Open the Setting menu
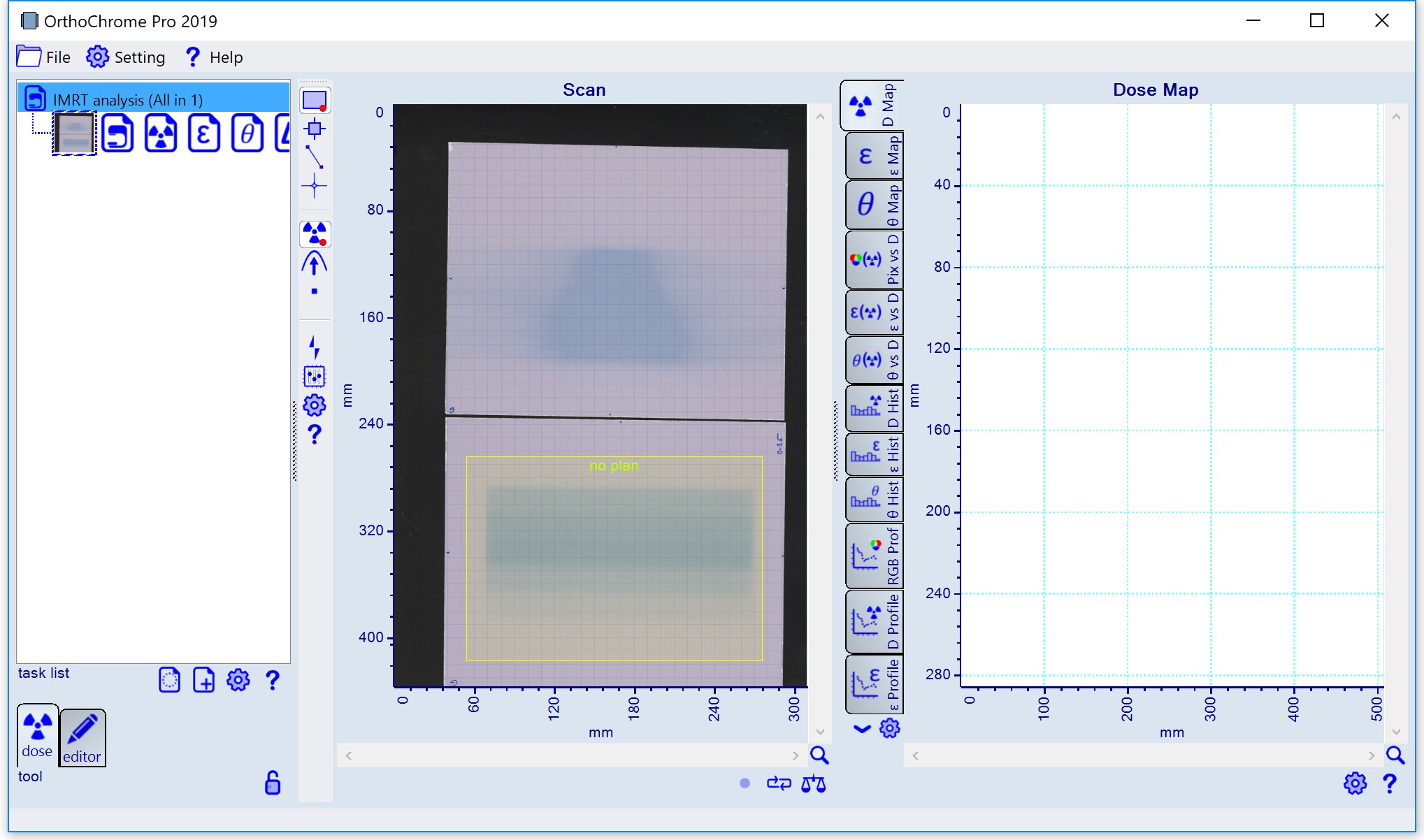The height and width of the screenshot is (840, 1424). 126,57
